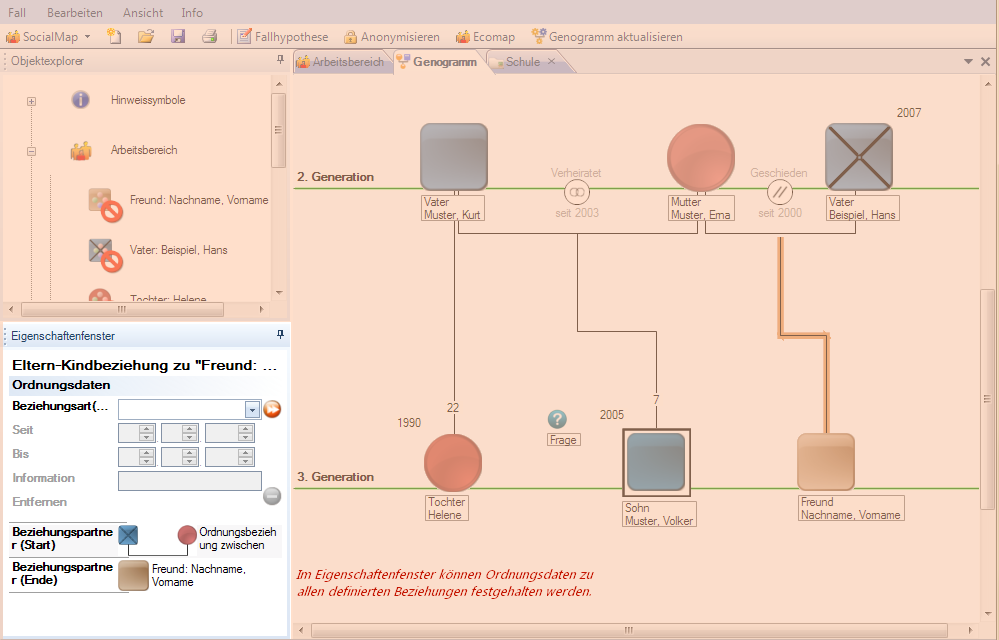999x640 pixels.
Task: Select Vater: Beispiel, Hans in Objektexplorer
Action: 178,250
